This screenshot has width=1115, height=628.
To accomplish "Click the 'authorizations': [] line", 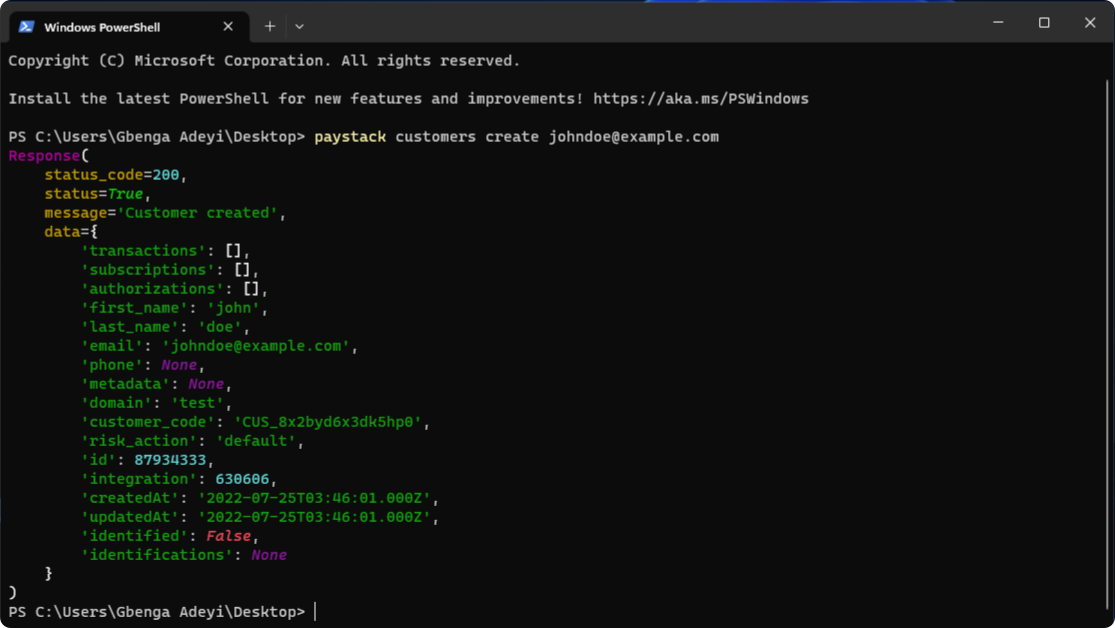I will [174, 289].
